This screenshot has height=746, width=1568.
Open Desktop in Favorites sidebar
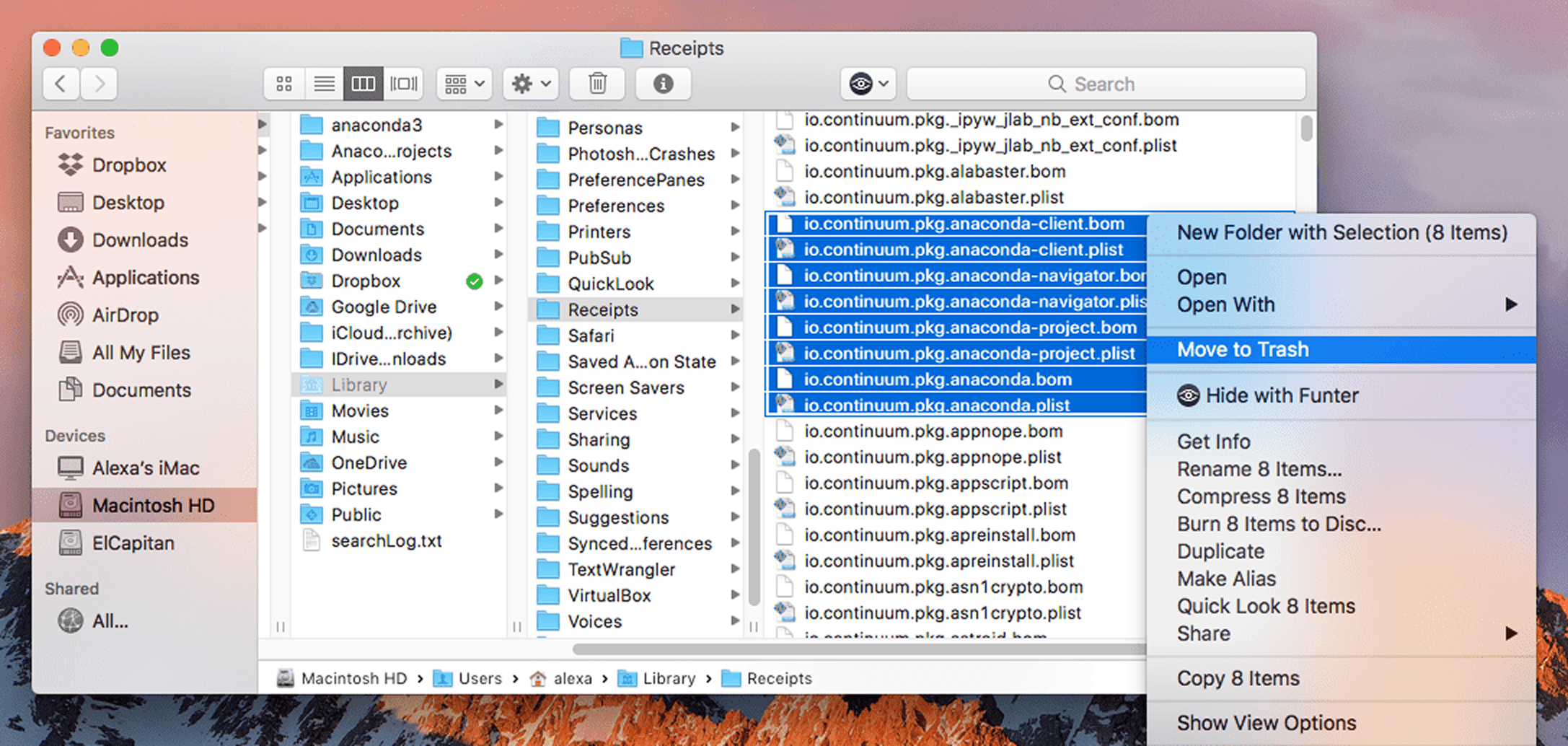(128, 203)
